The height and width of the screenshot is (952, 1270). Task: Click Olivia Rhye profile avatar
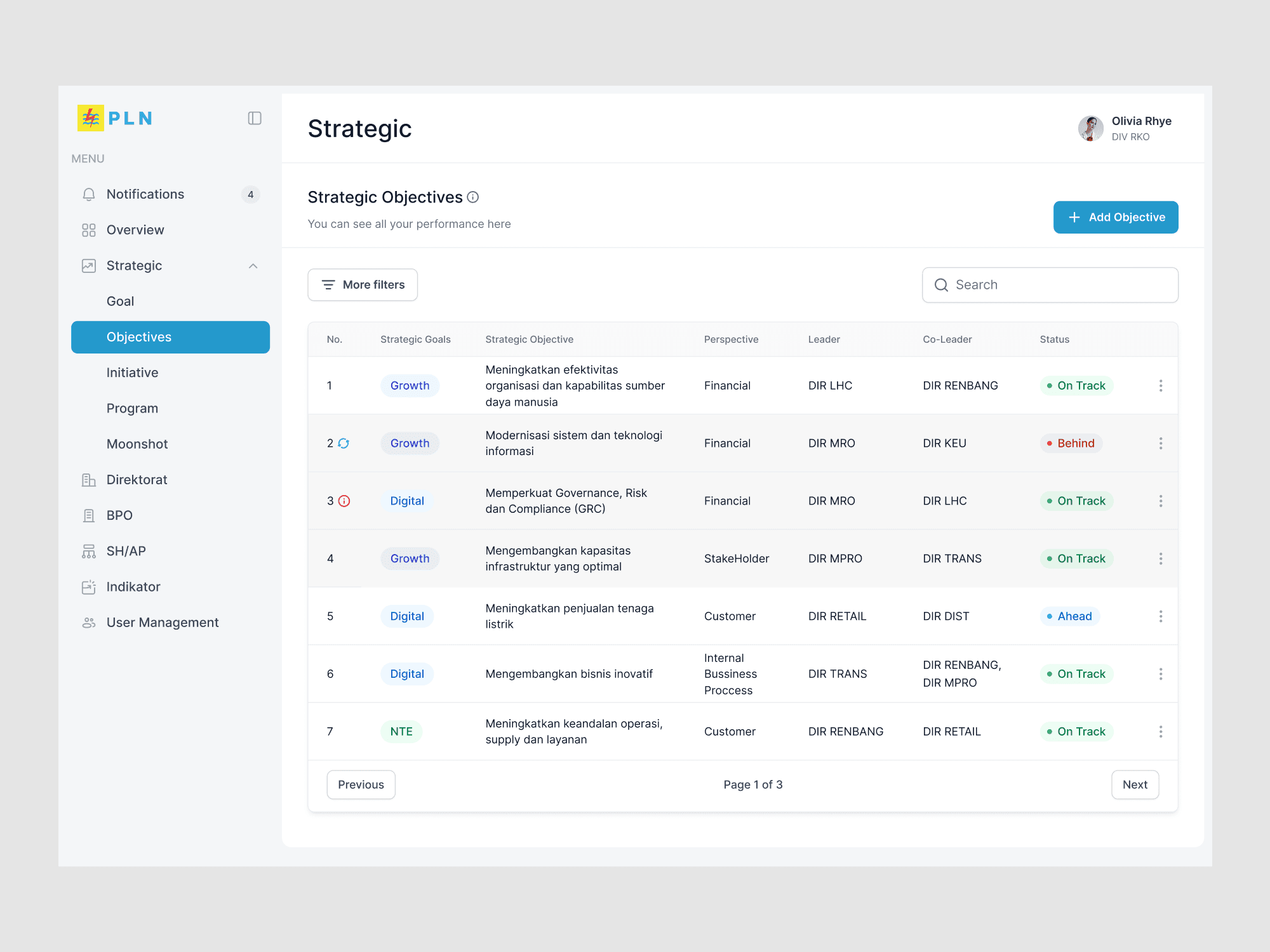pos(1091,128)
